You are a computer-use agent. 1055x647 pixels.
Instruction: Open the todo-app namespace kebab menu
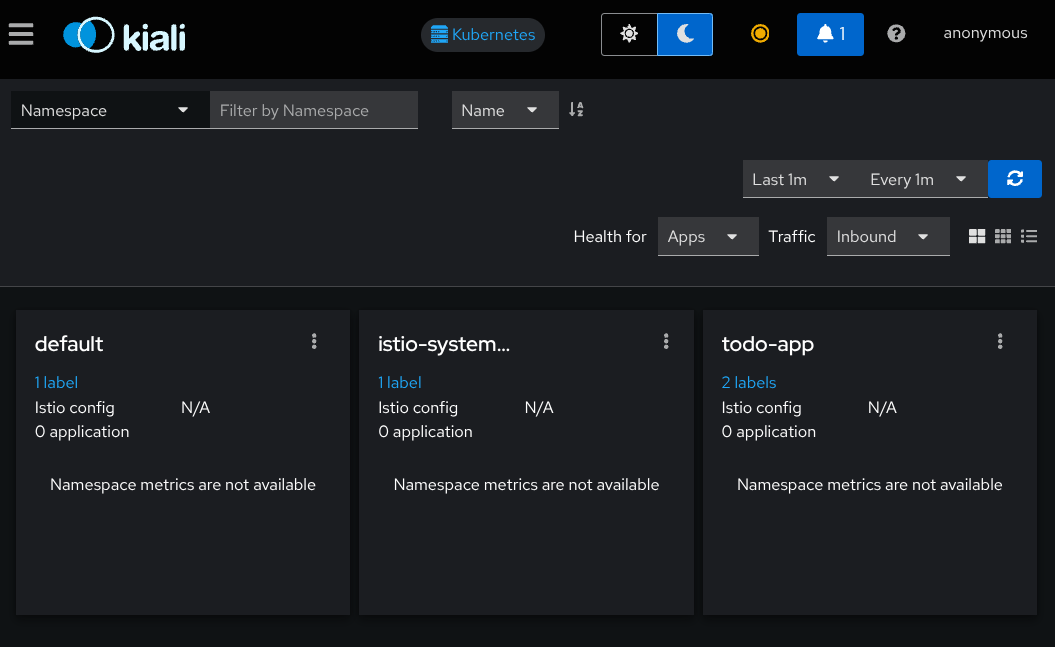[x=1000, y=342]
